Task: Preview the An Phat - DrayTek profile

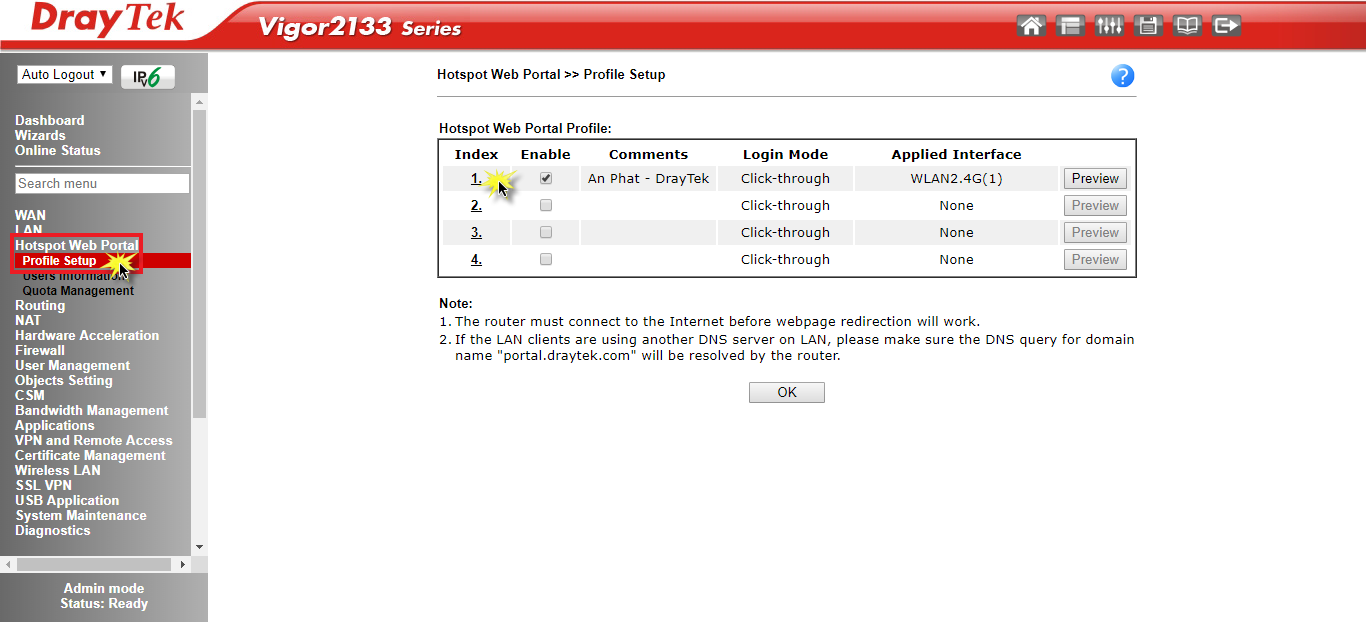Action: tap(1095, 179)
